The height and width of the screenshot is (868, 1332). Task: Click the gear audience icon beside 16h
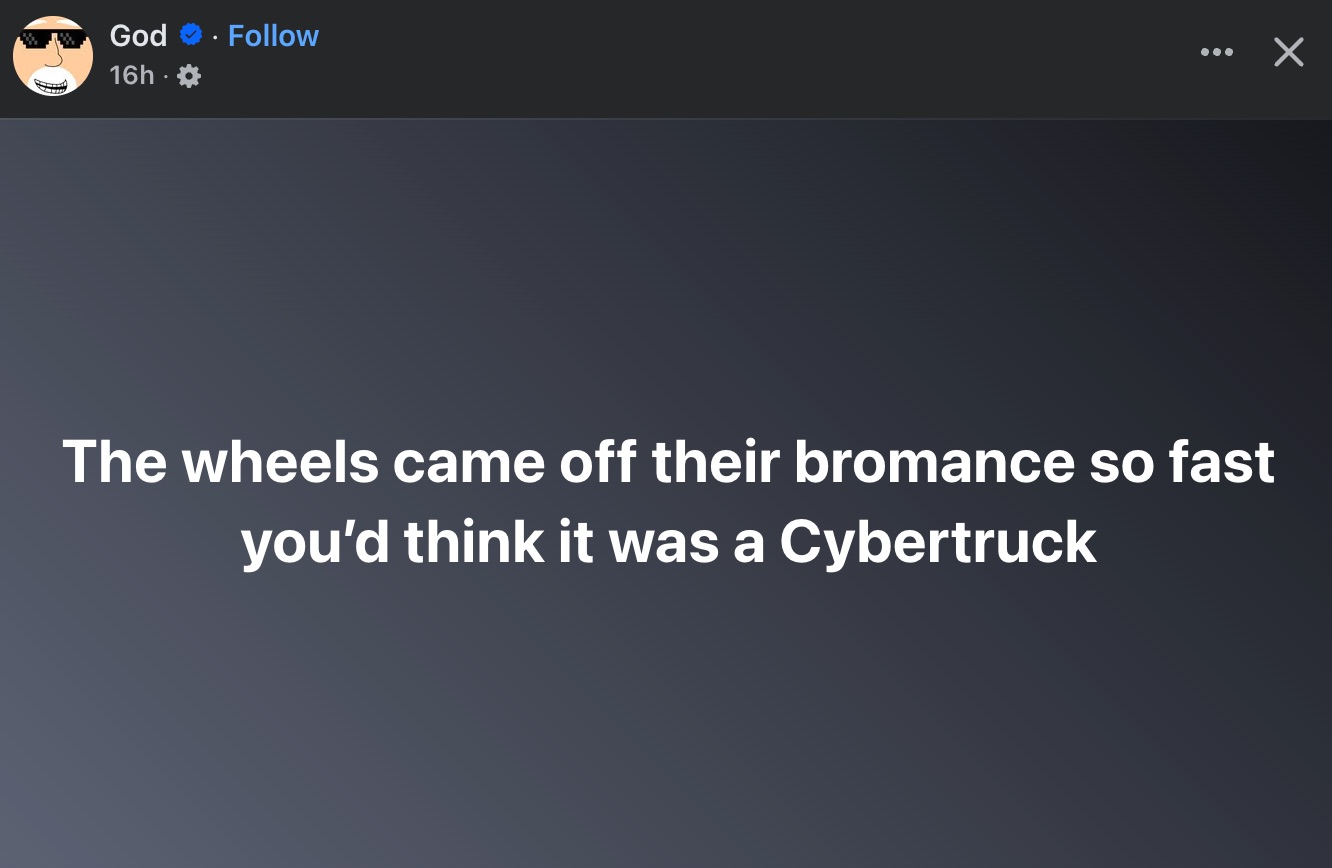click(x=188, y=76)
